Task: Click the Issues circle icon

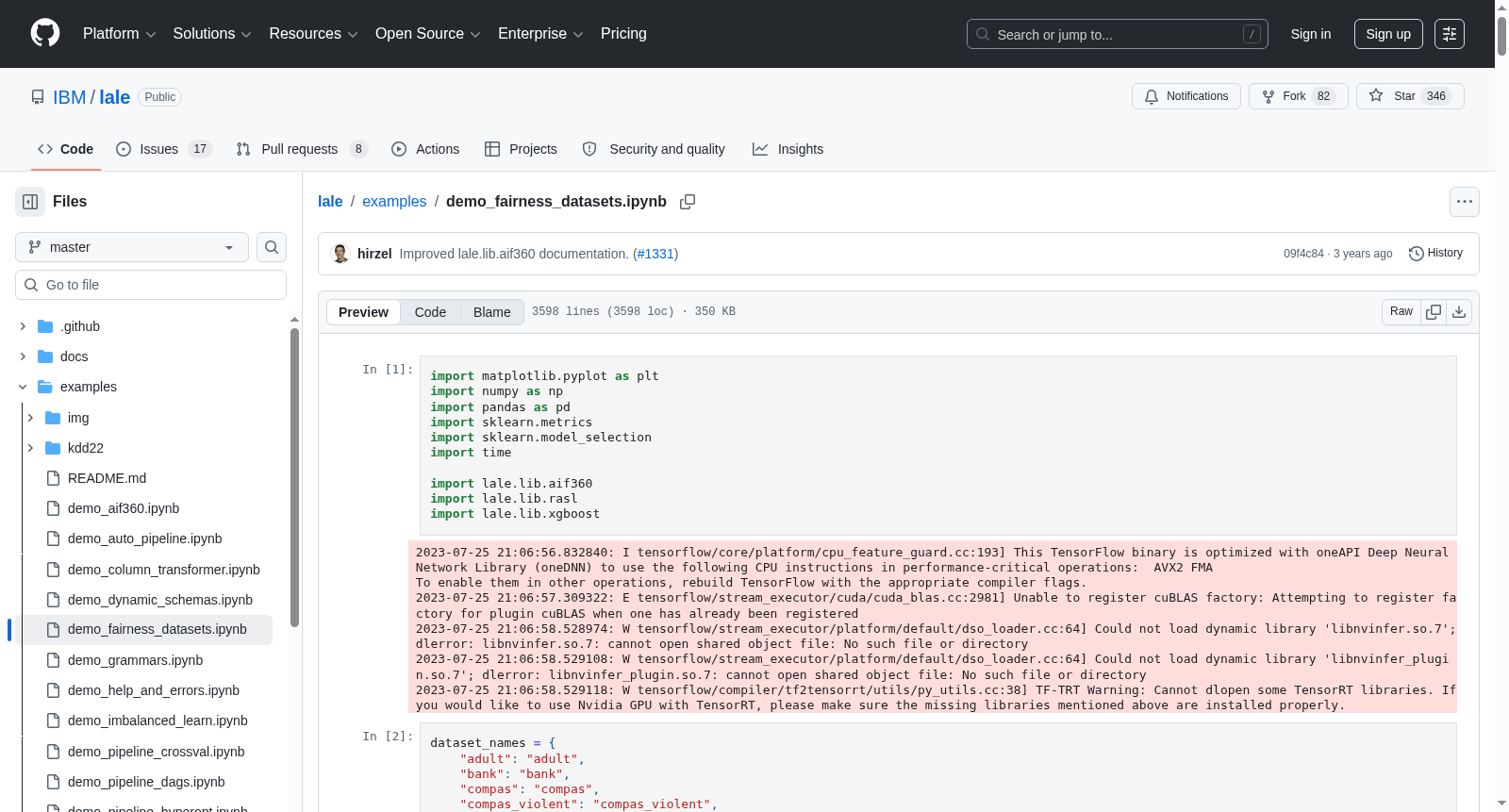Action: coord(124,149)
